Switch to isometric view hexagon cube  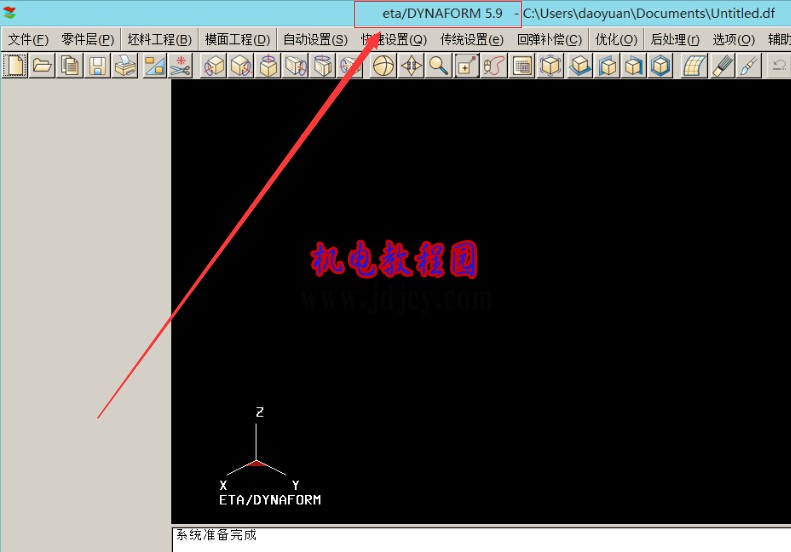pos(660,66)
